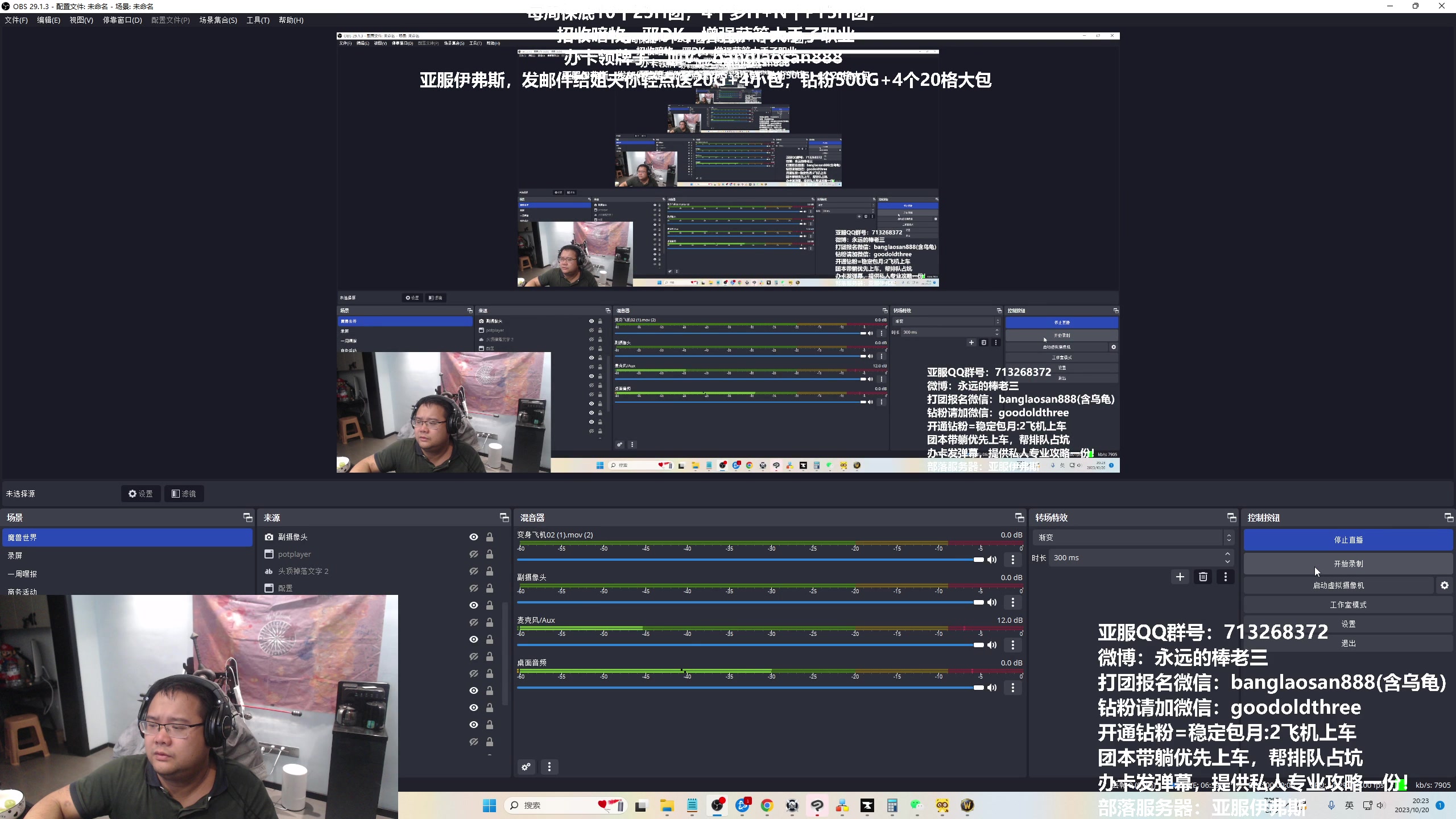Open virtual camera settings gear icon
This screenshot has height=819, width=1456.
(1445, 585)
